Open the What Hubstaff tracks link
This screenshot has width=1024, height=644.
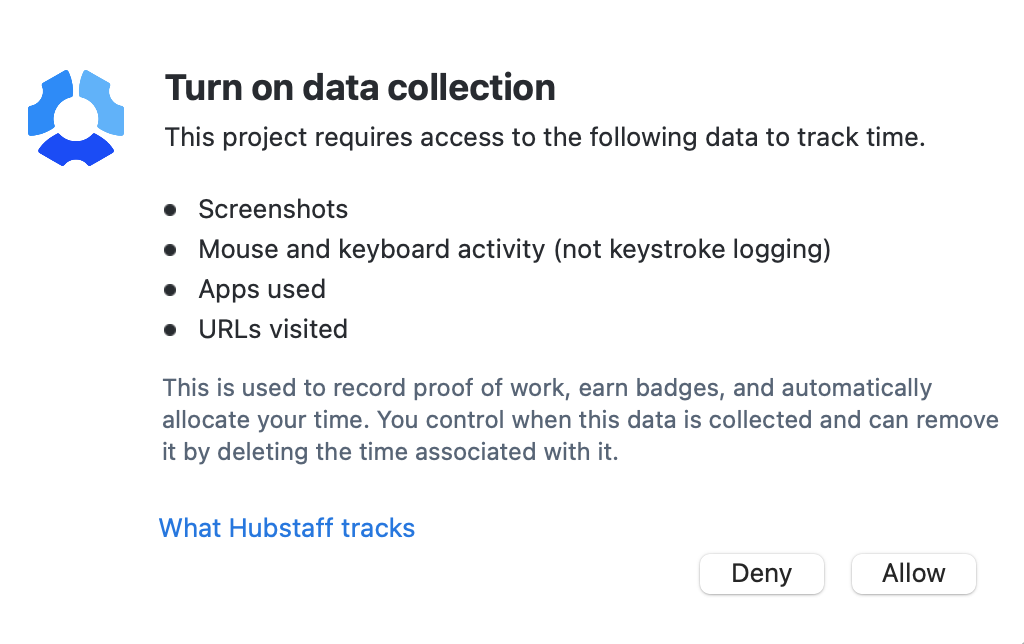pyautogui.click(x=287, y=528)
